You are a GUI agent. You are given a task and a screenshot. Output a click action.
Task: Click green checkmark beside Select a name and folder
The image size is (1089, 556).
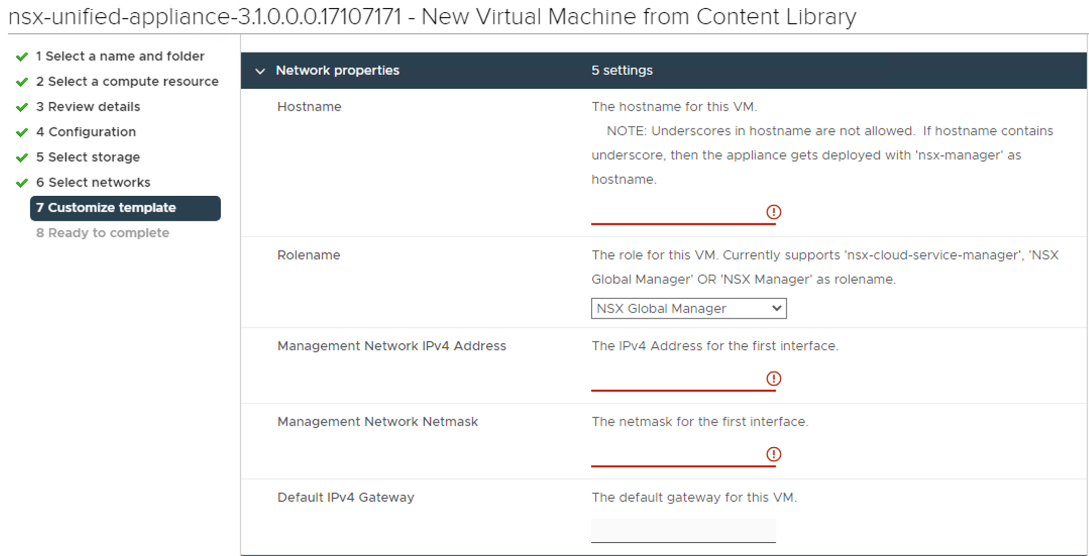[x=22, y=56]
